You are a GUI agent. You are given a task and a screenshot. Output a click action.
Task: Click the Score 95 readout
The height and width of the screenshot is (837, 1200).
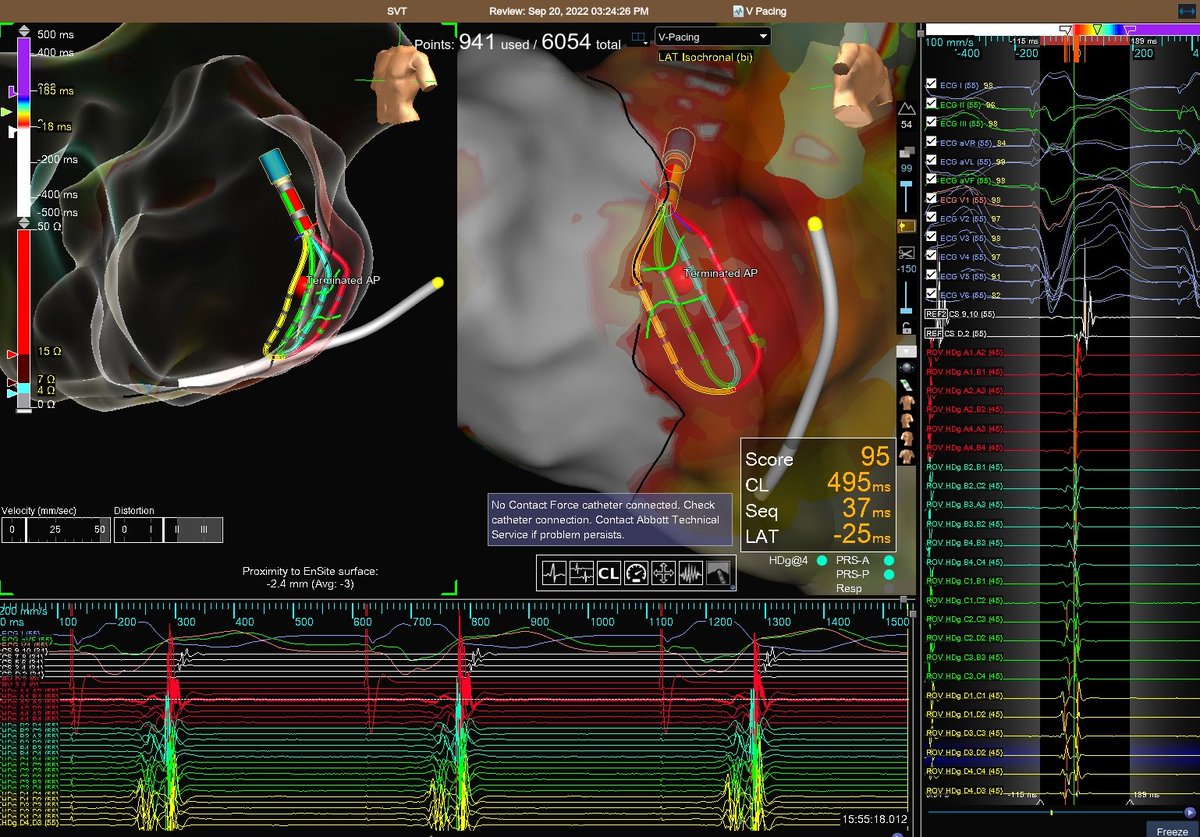pos(817,459)
